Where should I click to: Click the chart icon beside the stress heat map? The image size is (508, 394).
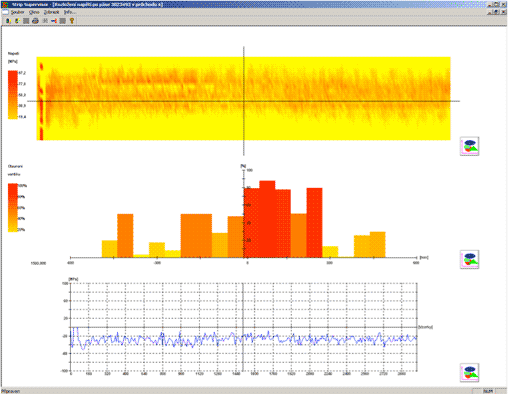click(469, 146)
